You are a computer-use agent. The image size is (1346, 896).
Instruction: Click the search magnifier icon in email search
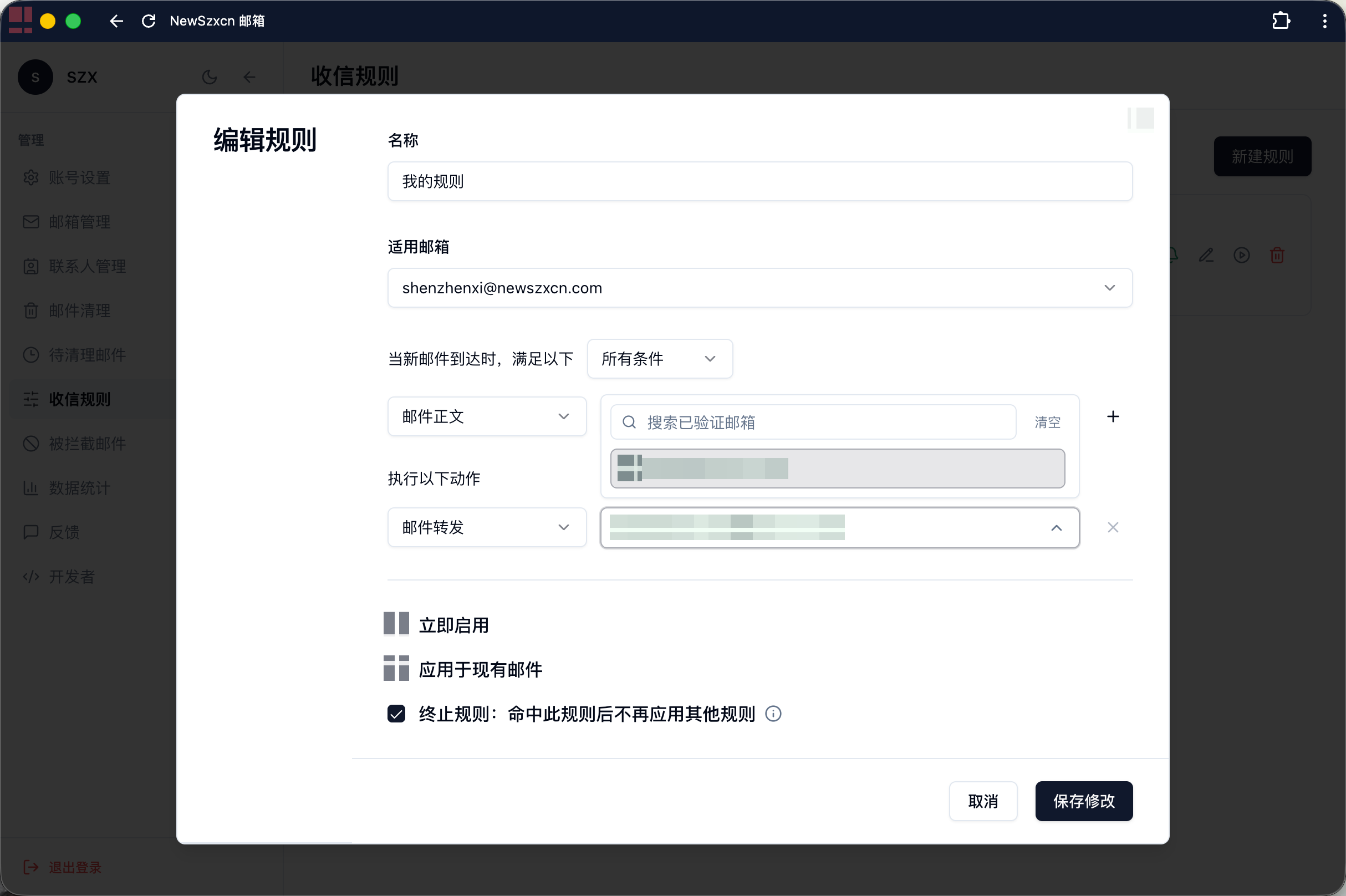pyautogui.click(x=629, y=422)
